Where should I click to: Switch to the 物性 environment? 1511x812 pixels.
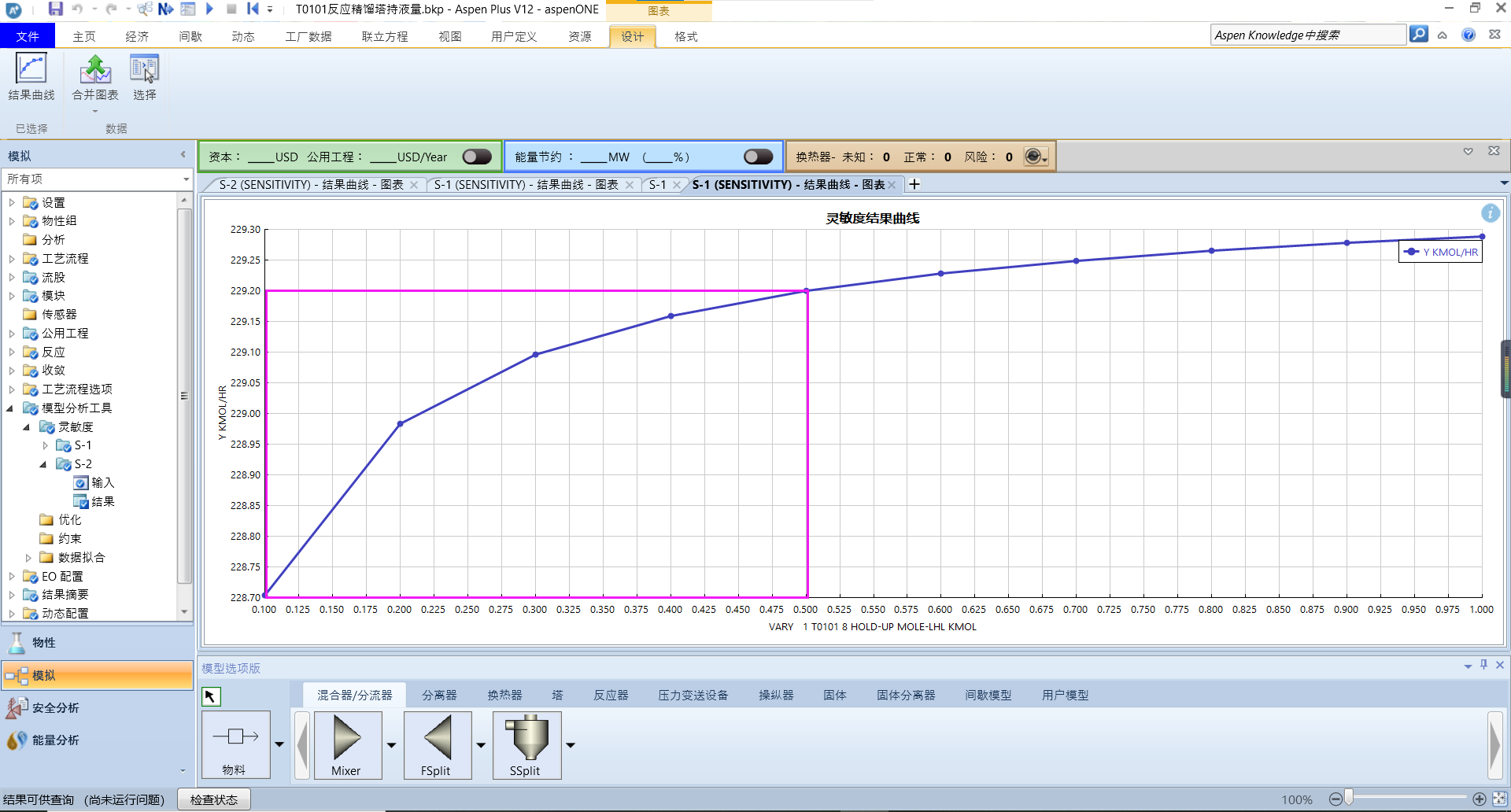pyautogui.click(x=97, y=643)
